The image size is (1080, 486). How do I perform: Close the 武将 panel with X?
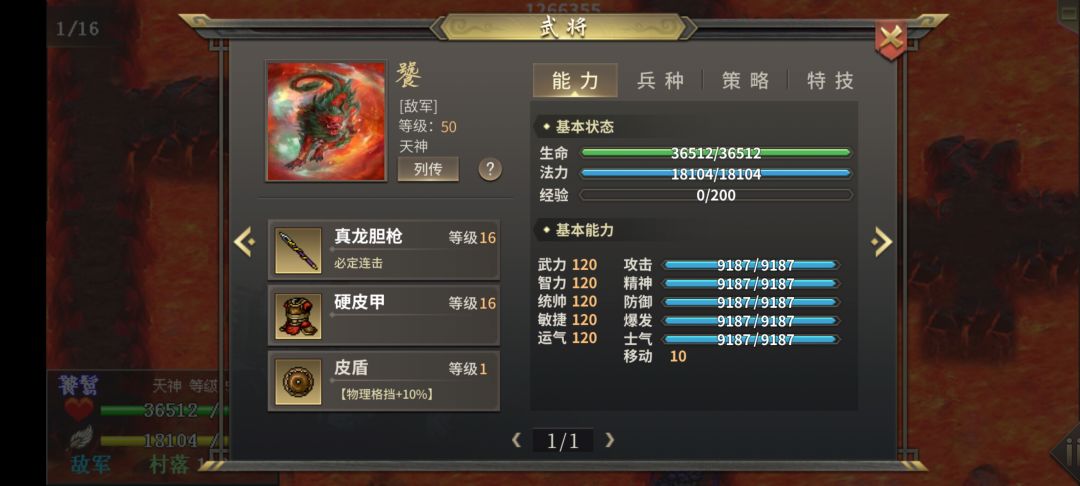click(x=891, y=39)
